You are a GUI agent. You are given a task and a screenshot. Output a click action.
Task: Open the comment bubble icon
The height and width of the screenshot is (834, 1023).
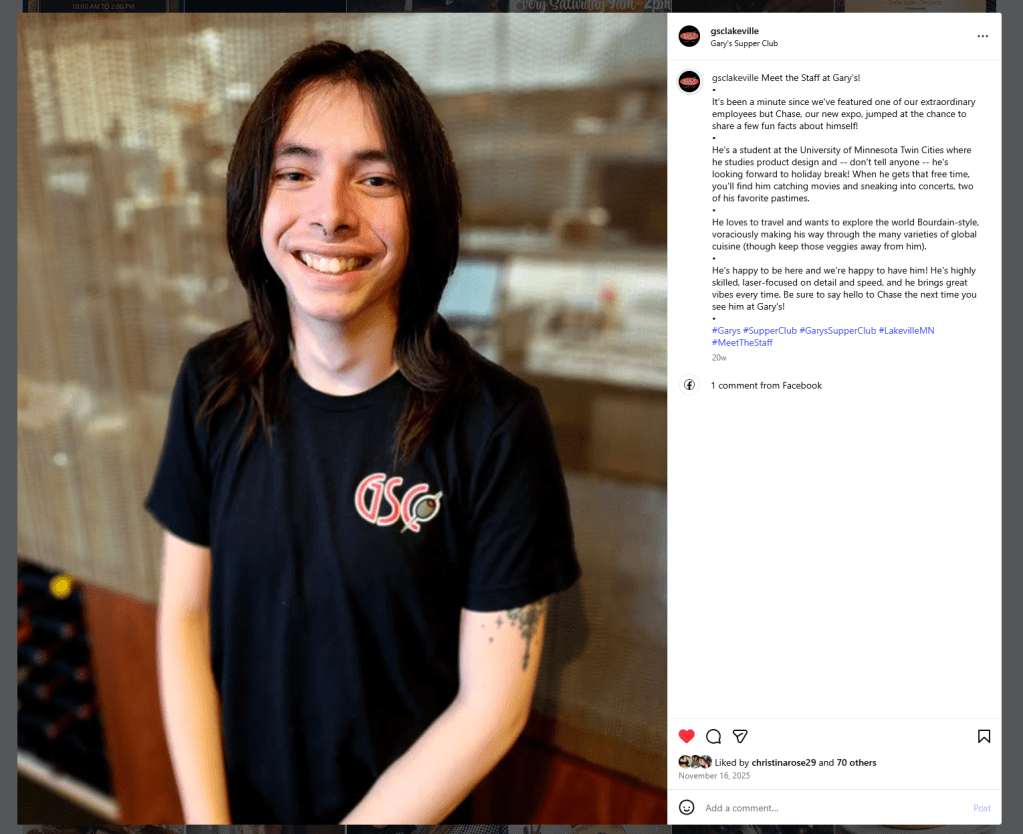click(713, 736)
